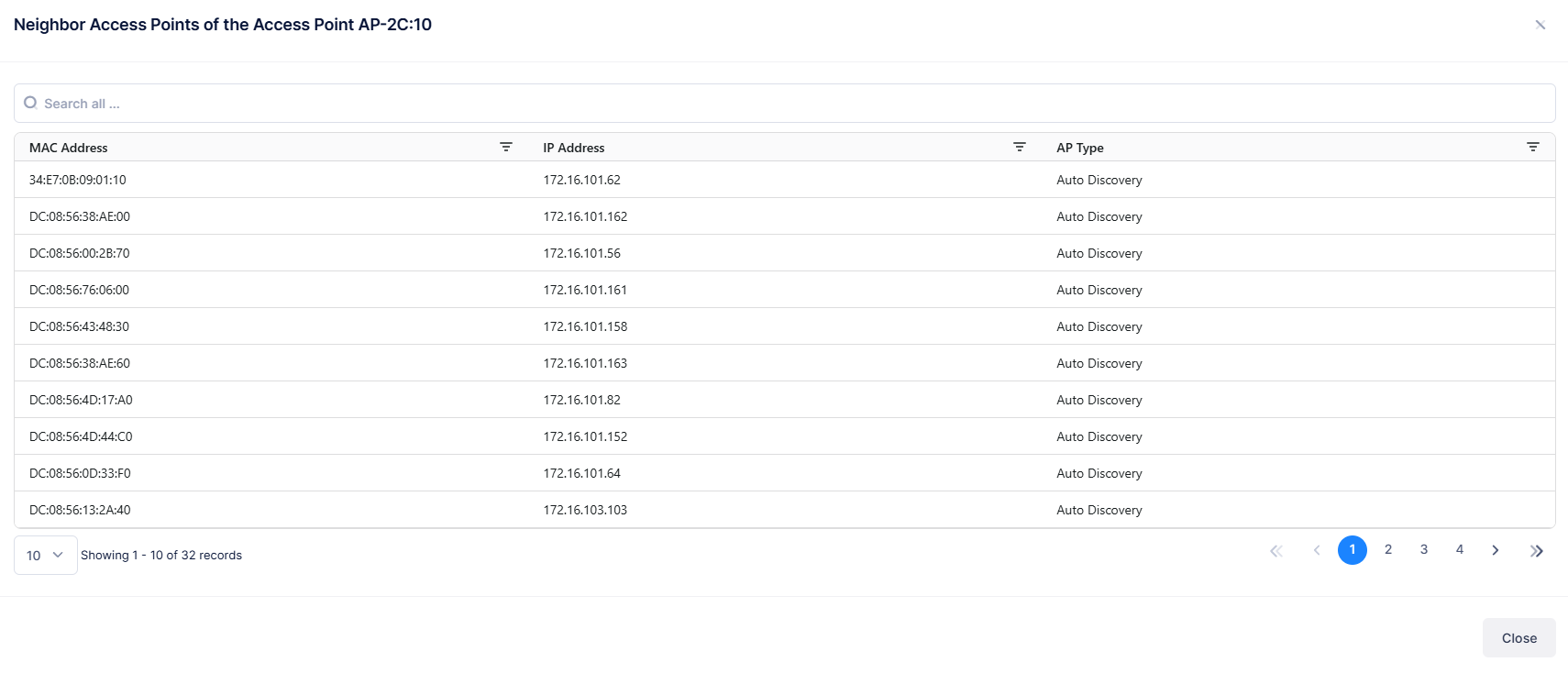This screenshot has width=1568, height=673.
Task: Open the IP Address column filter
Action: 1019,147
